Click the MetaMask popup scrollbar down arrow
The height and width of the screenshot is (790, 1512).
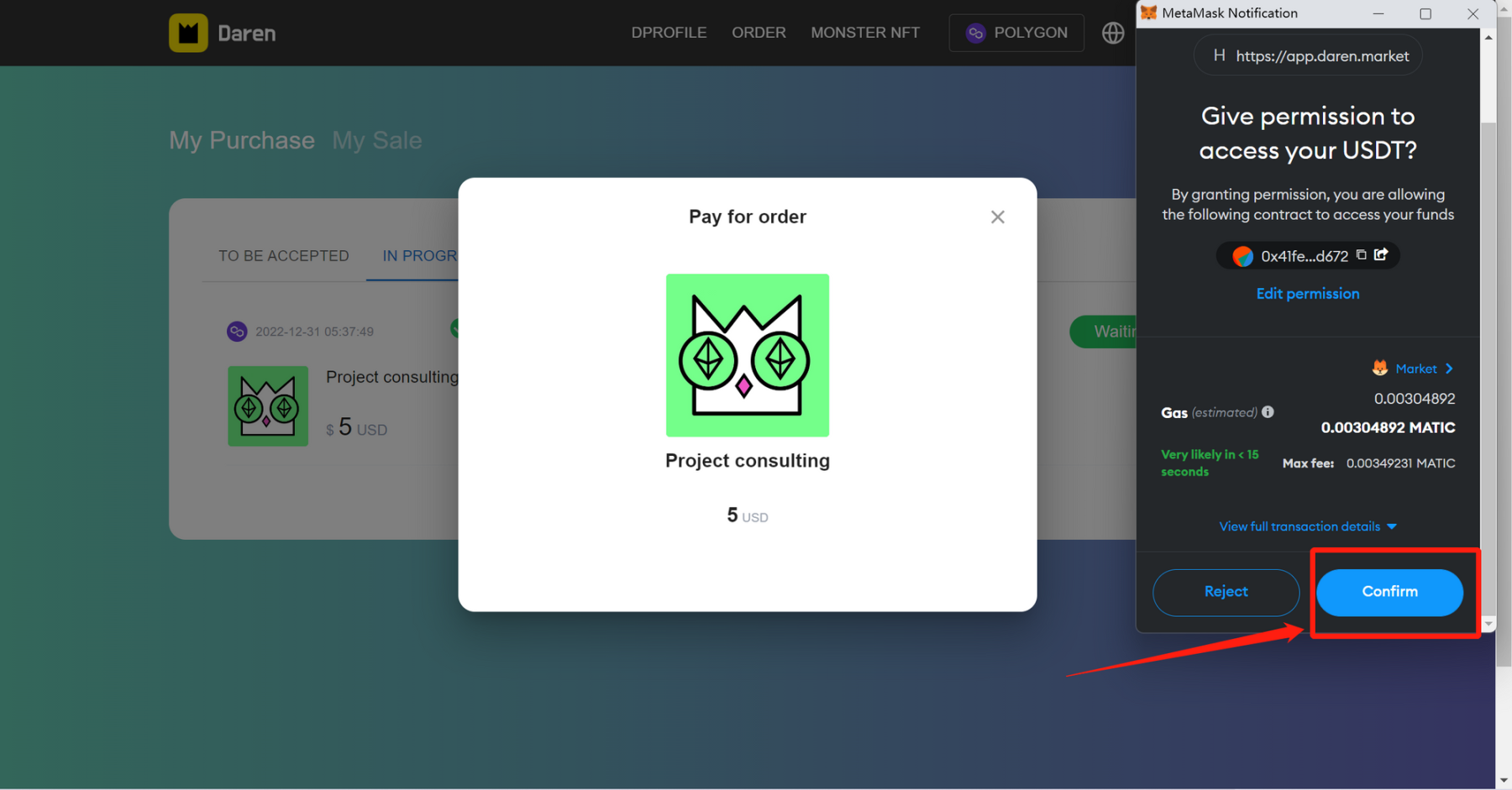(1488, 624)
